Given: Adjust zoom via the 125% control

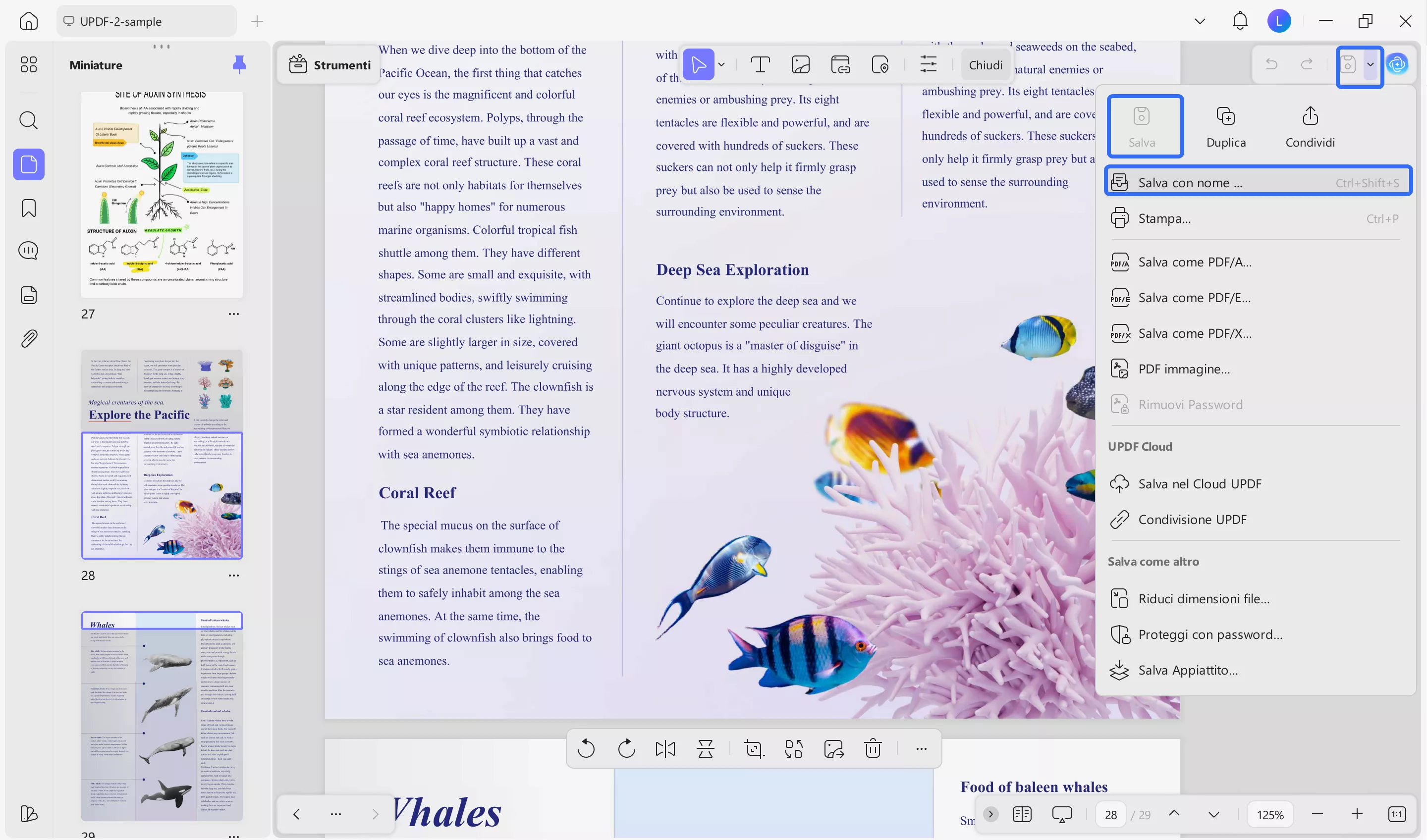Looking at the screenshot, I should [x=1270, y=814].
